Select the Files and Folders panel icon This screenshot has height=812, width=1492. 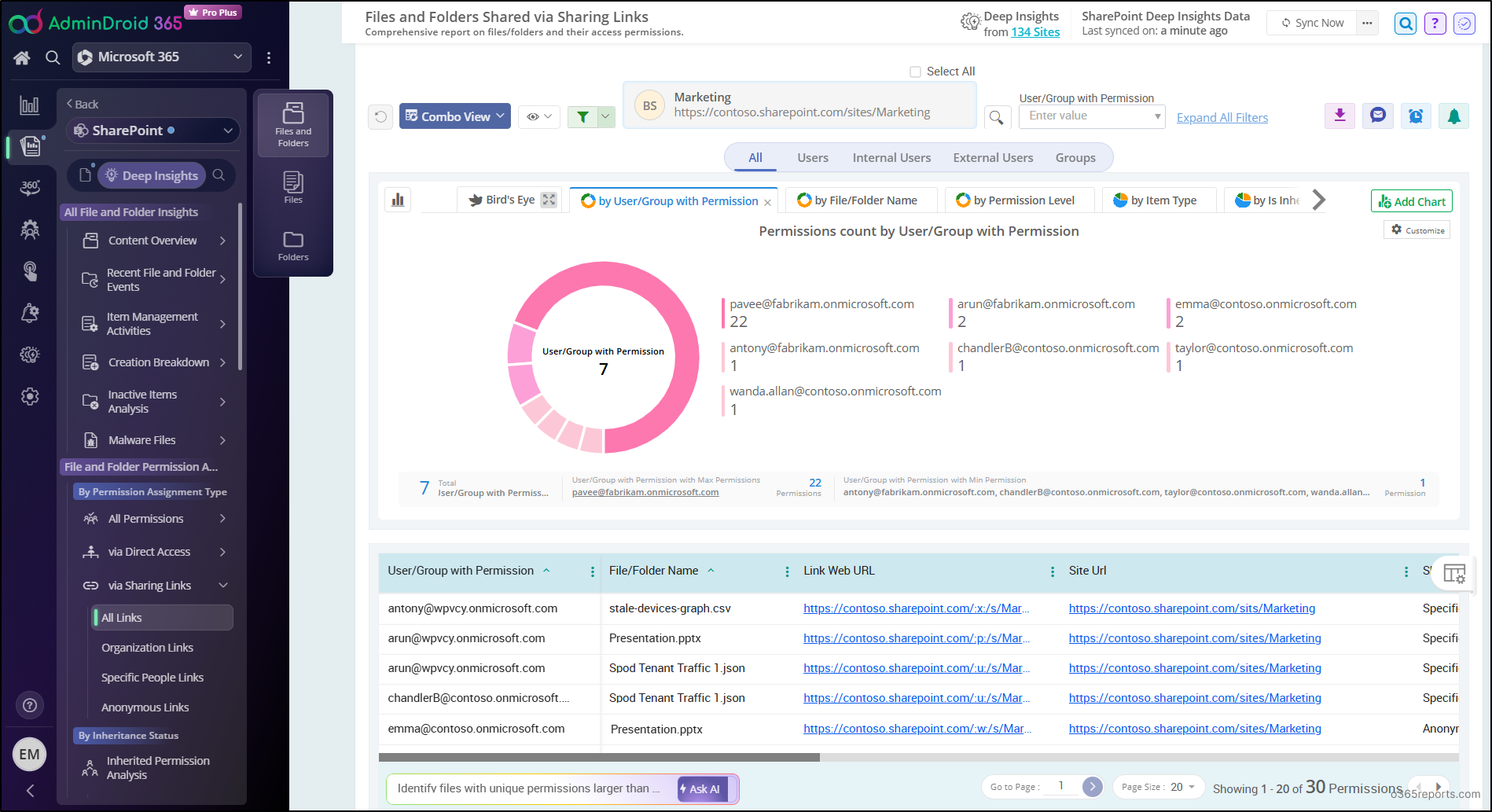(293, 125)
